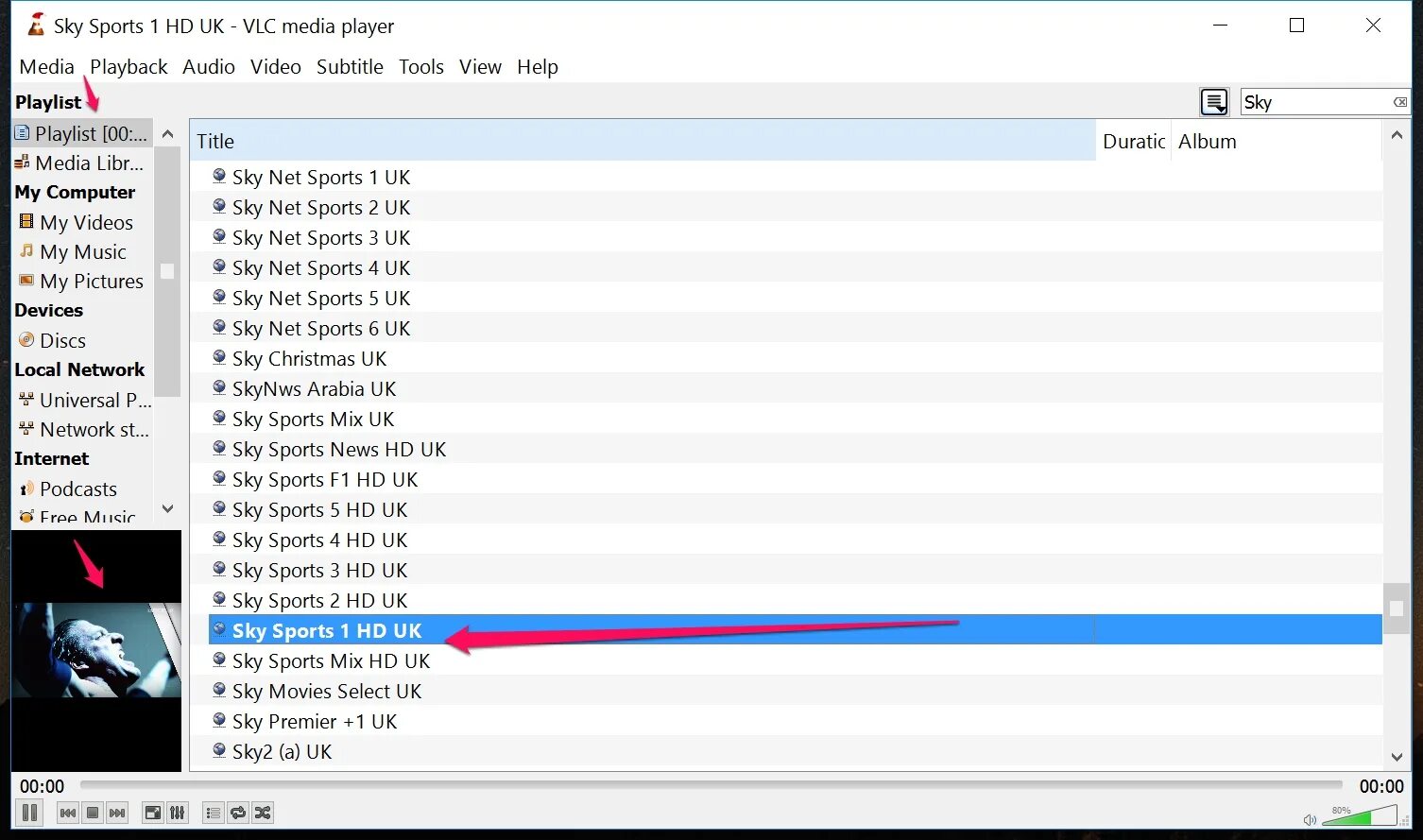This screenshot has height=840, width=1423.
Task: Select Sky Sports Mix UK row
Action: (x=786, y=419)
